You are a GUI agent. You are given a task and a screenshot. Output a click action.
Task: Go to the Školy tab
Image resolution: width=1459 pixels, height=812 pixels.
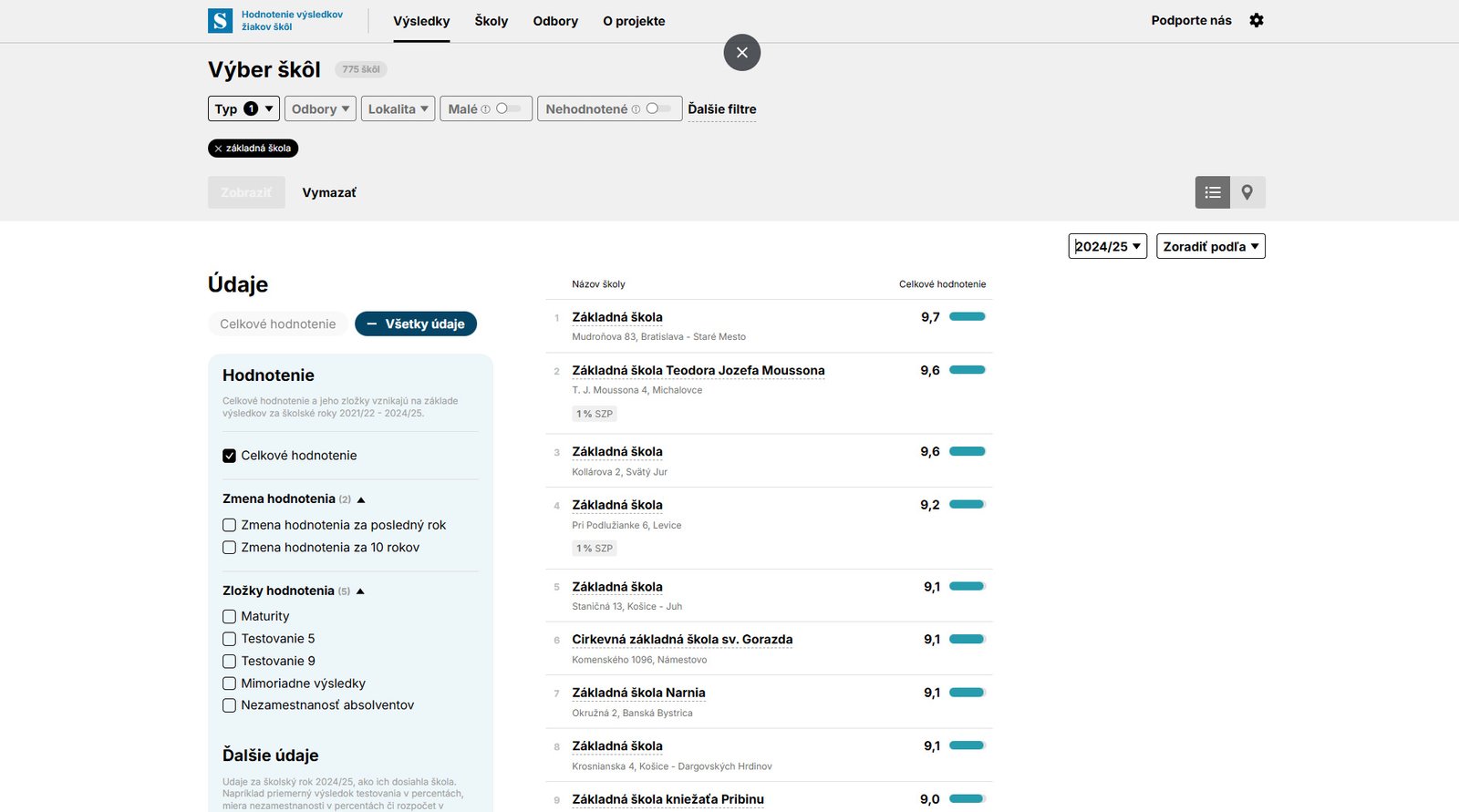[491, 21]
